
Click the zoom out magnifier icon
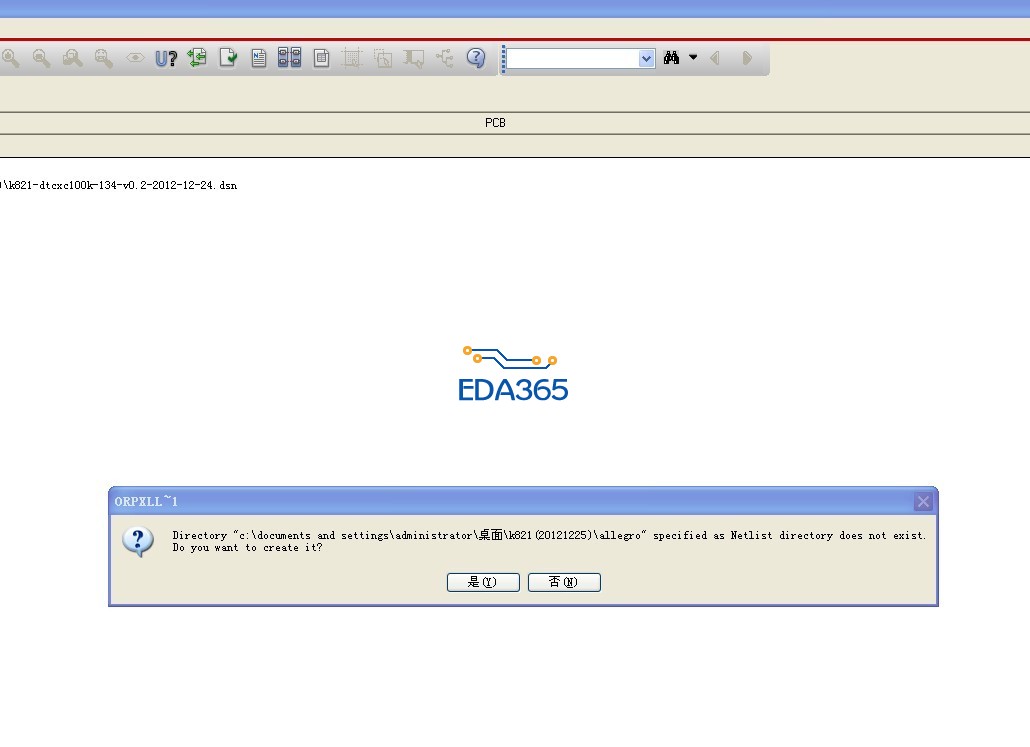[41, 58]
